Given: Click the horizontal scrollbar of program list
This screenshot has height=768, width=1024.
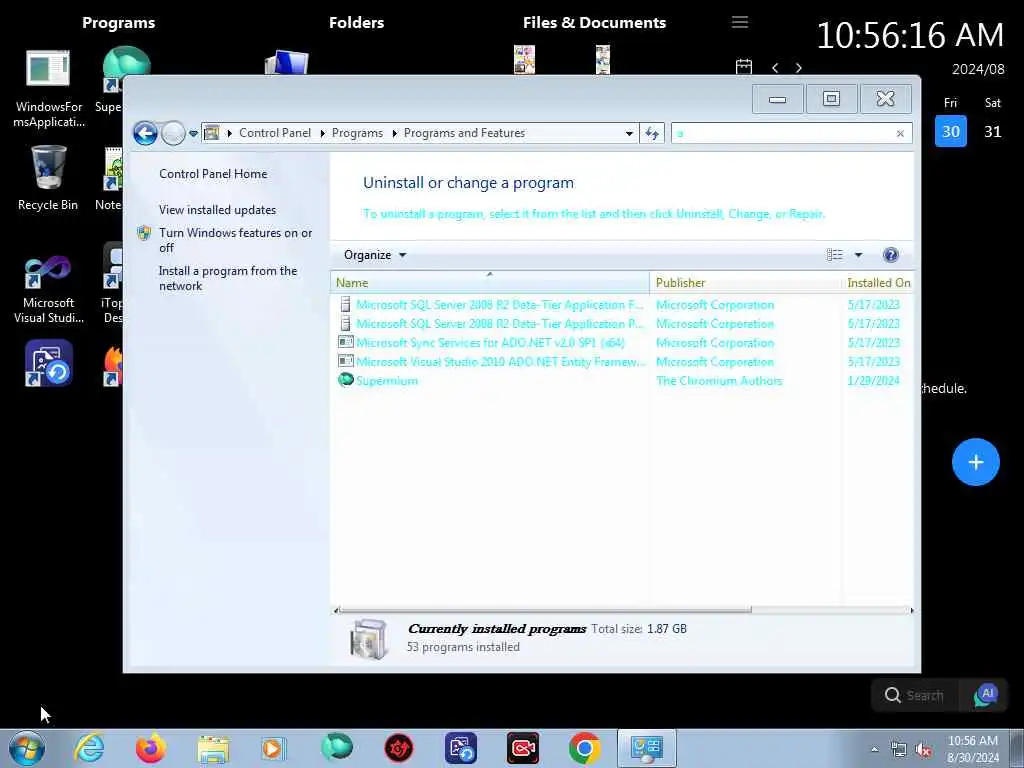Looking at the screenshot, I should pyautogui.click(x=545, y=610).
